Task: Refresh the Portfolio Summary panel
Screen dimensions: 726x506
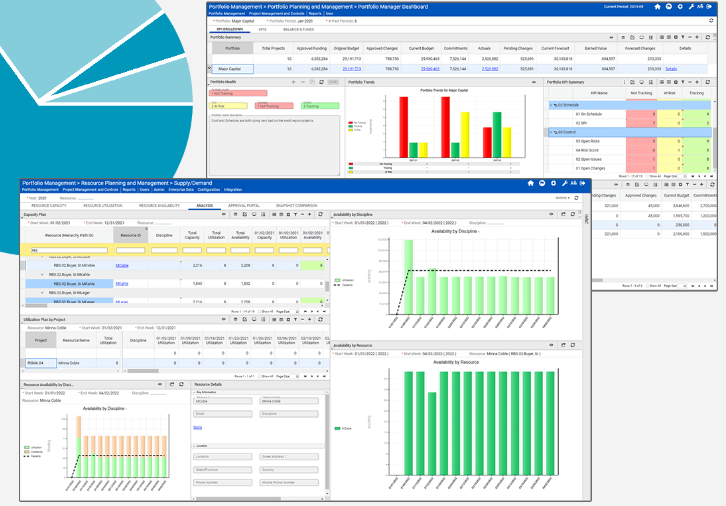Action: [707, 37]
